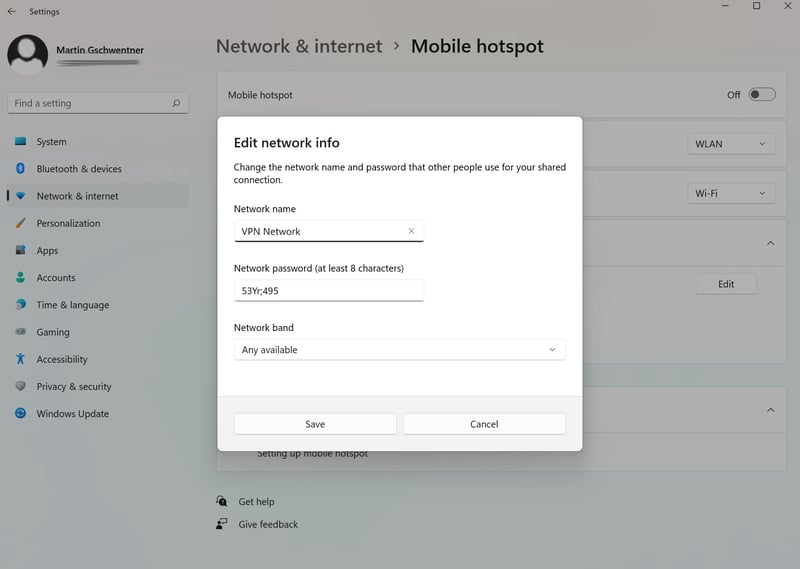Open the Network band dropdown
This screenshot has height=569, width=800.
399,350
